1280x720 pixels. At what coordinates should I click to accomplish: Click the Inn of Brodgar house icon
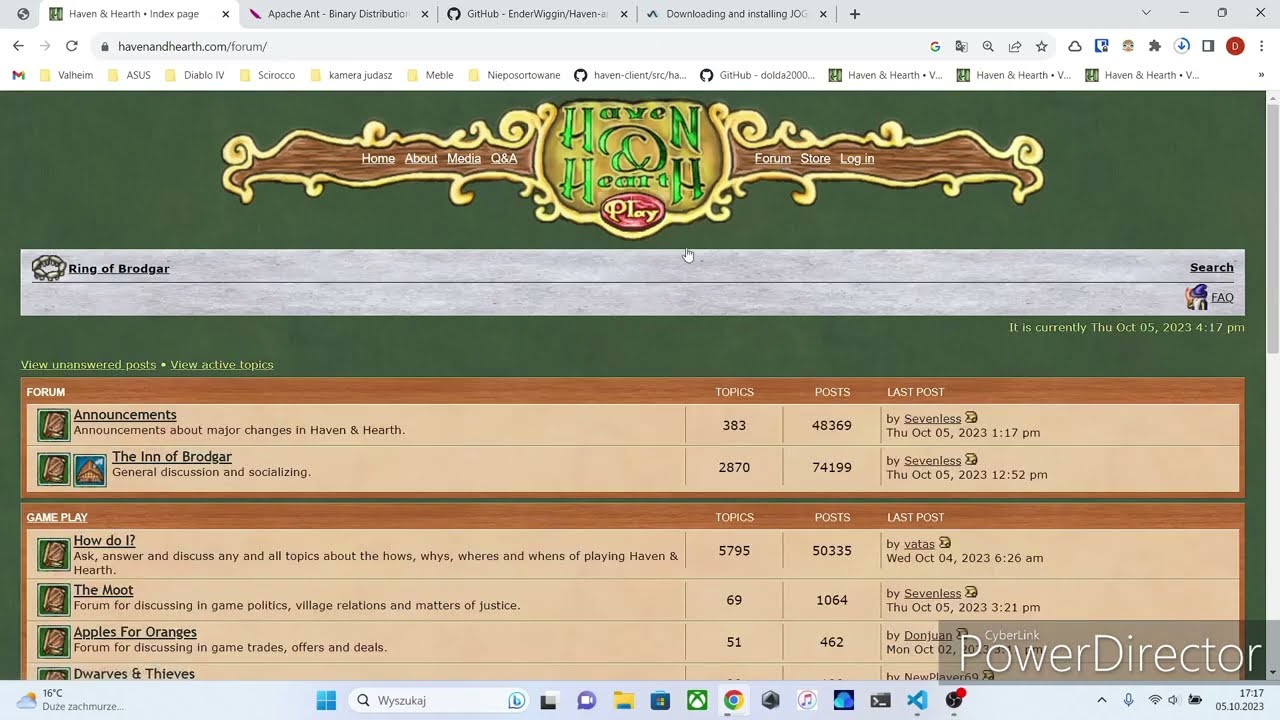[90, 470]
